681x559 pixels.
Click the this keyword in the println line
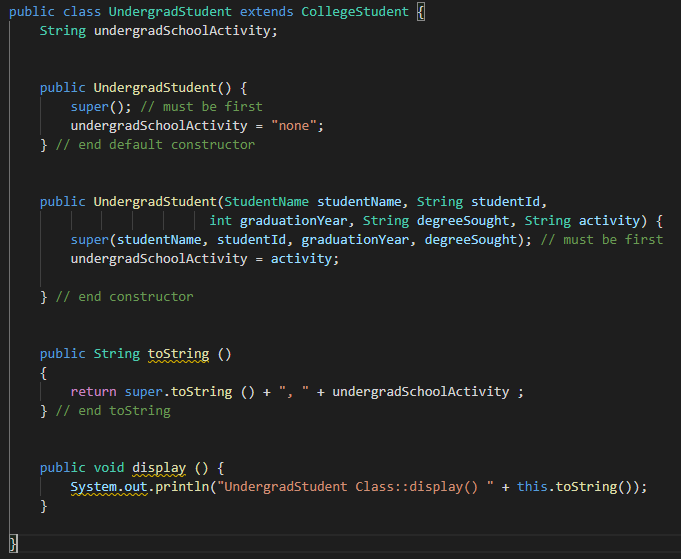532,487
